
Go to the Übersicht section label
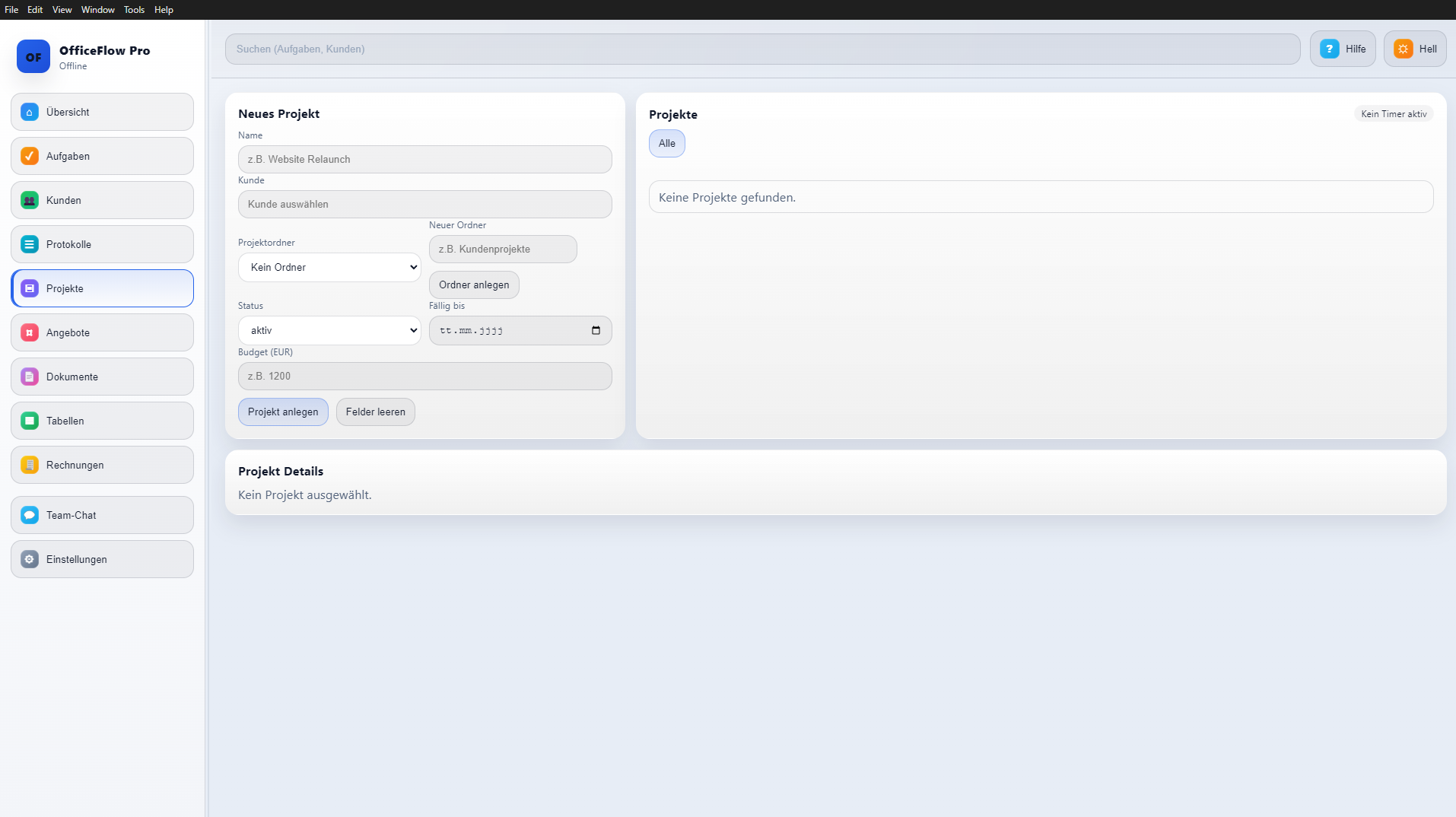68,112
